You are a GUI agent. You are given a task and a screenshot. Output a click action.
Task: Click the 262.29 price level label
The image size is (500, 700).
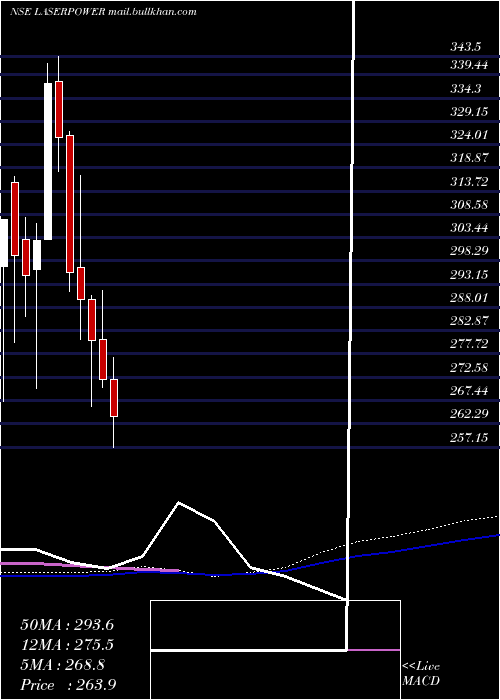coord(469,414)
